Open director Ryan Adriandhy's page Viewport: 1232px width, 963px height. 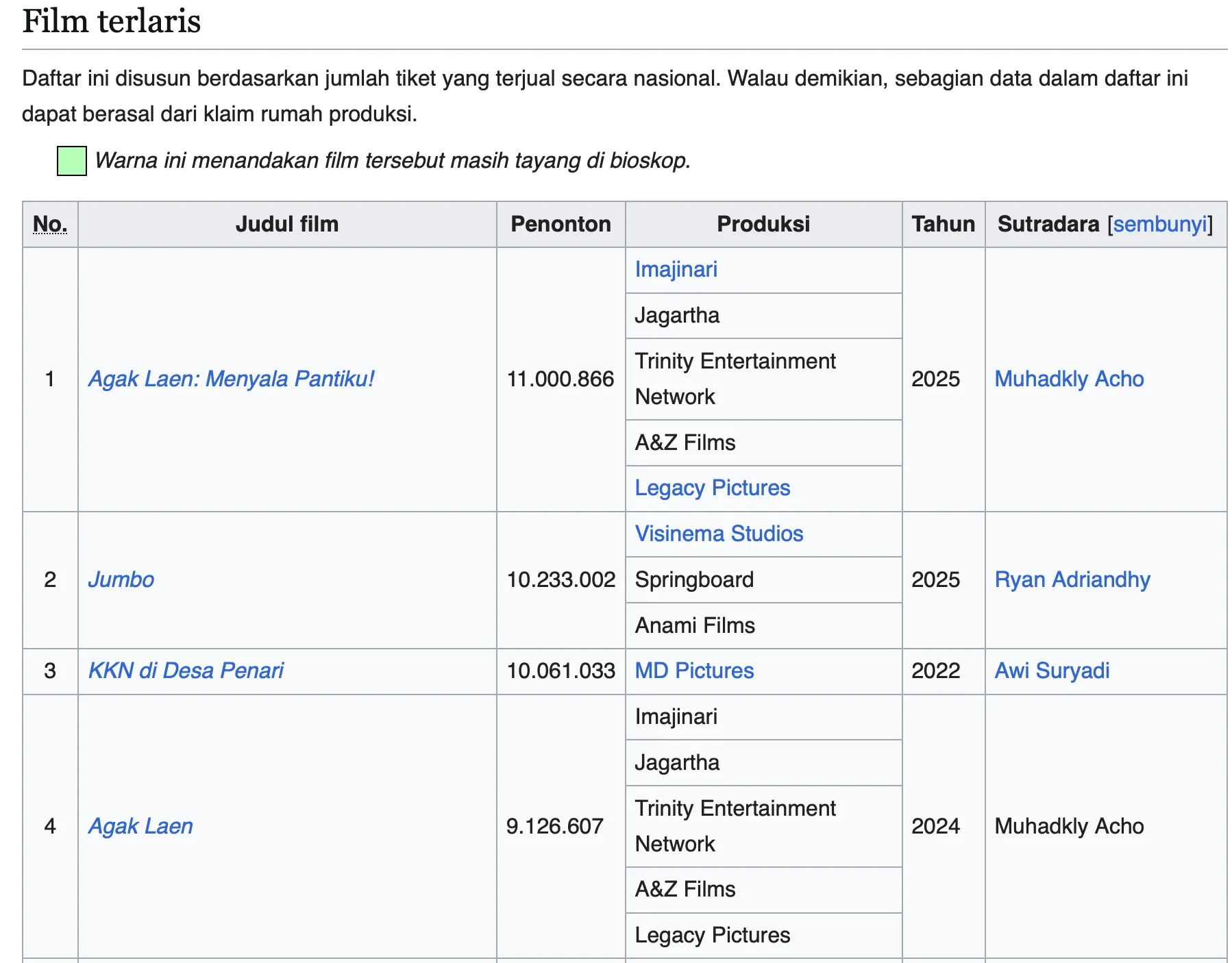[1072, 579]
